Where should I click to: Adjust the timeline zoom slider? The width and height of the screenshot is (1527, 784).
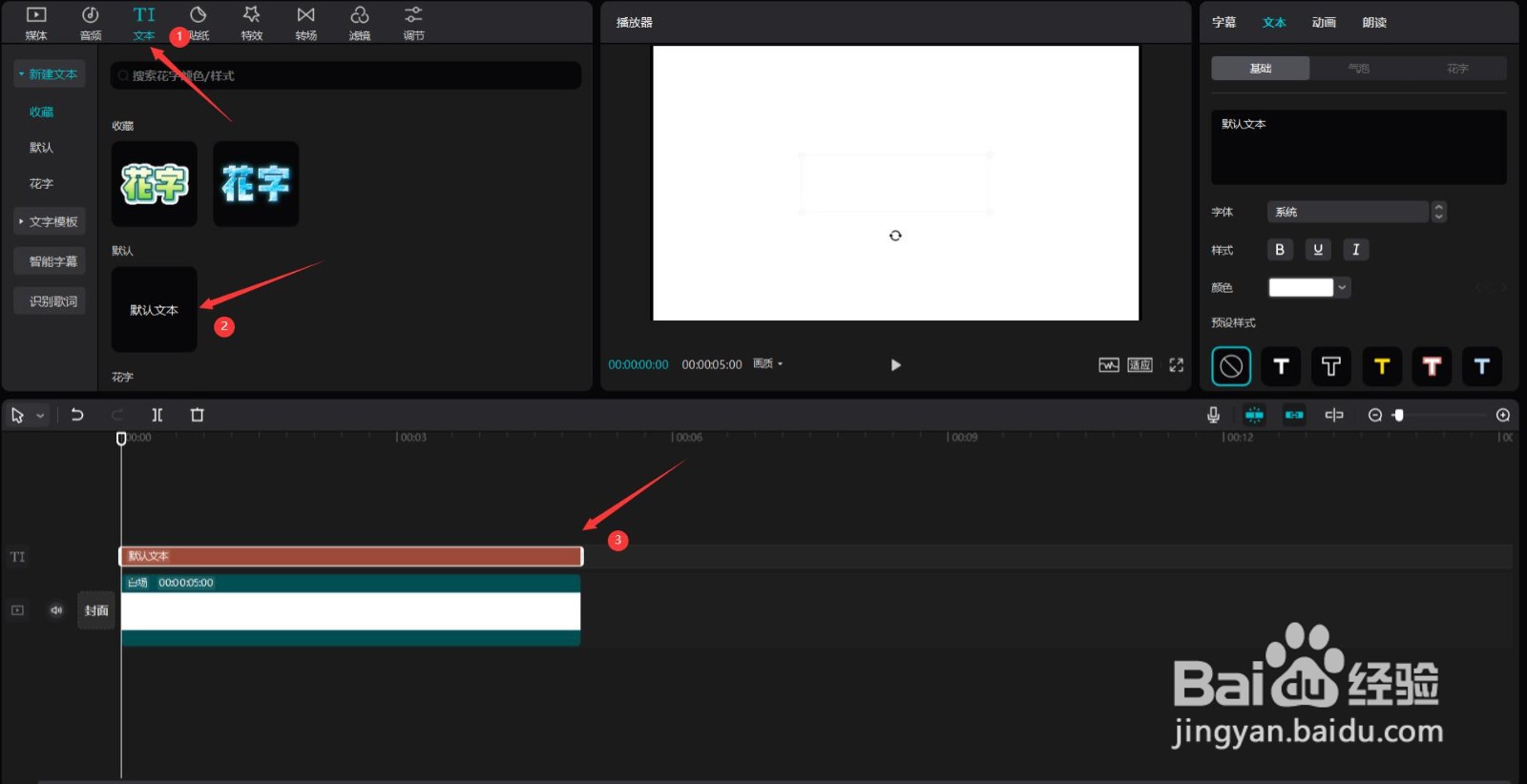click(x=1399, y=415)
